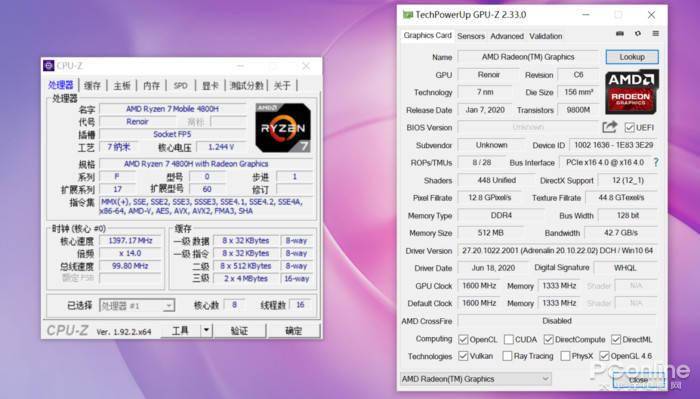Click the Ryzen 7 logo in CPU-Z
Viewport: 700px width, 399px height.
[283, 128]
